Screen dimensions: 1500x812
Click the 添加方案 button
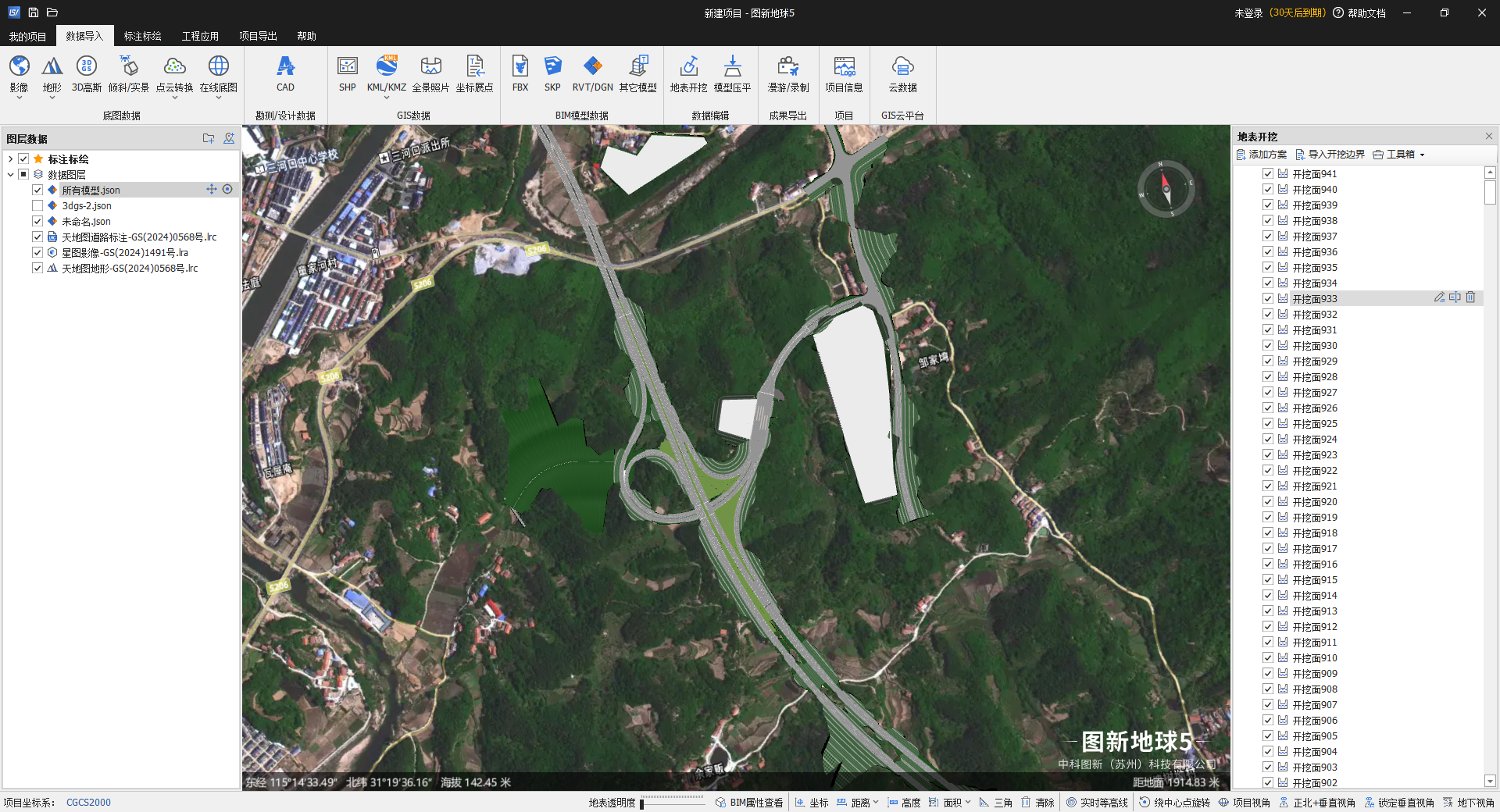click(1261, 155)
